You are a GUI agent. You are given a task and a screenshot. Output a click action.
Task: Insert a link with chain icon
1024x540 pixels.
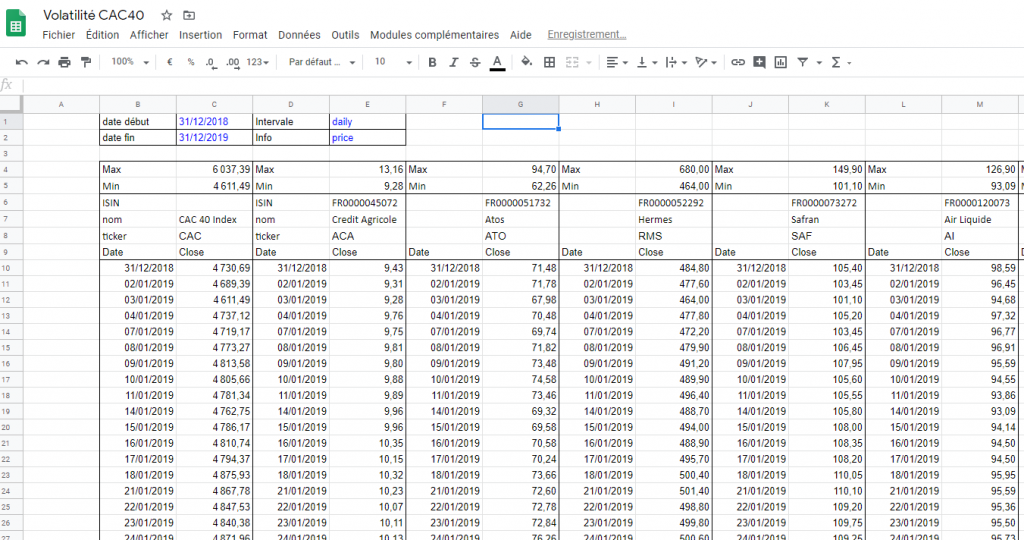pos(738,62)
